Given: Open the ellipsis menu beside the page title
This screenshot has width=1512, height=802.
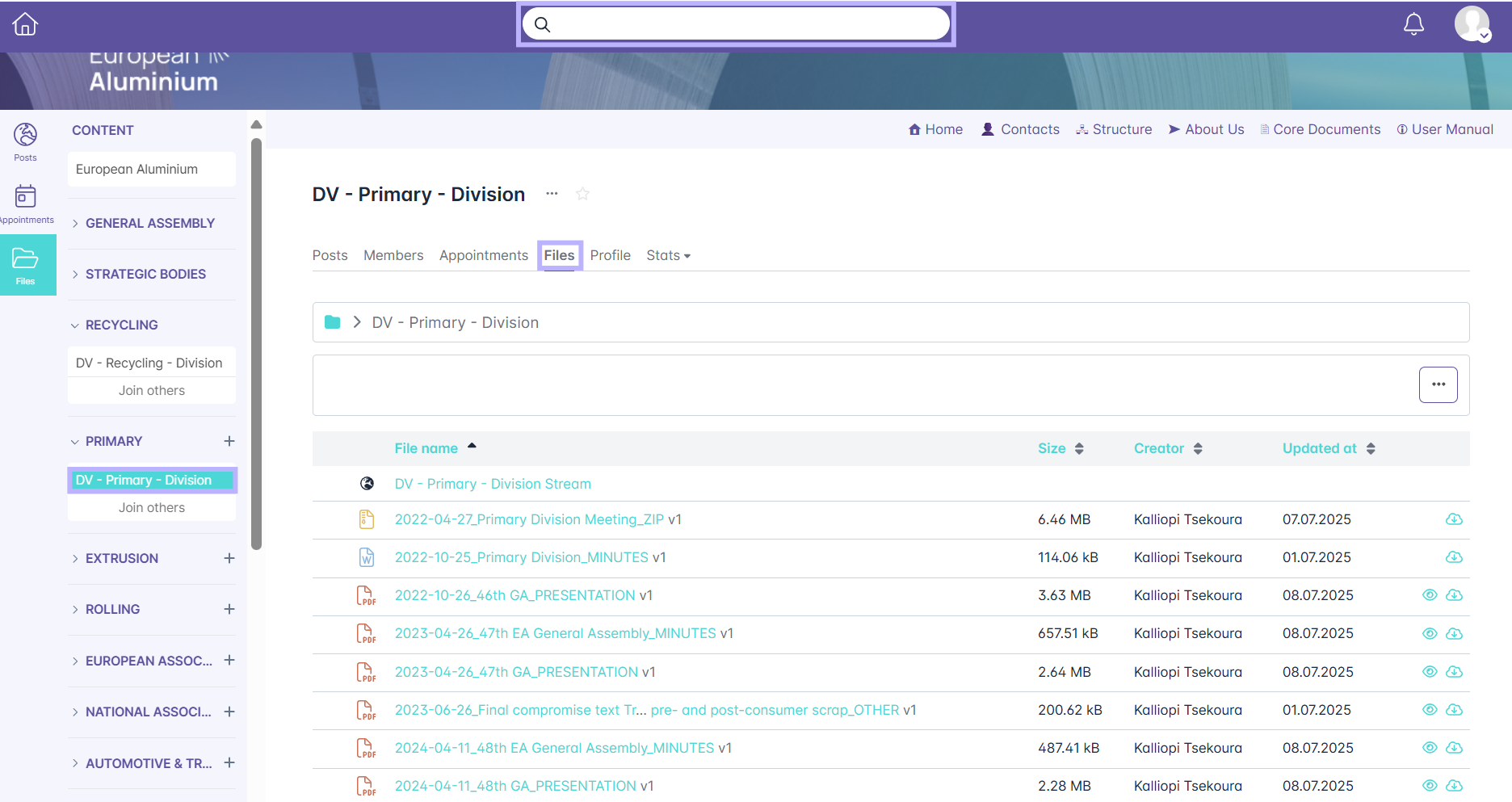Looking at the screenshot, I should click(552, 194).
